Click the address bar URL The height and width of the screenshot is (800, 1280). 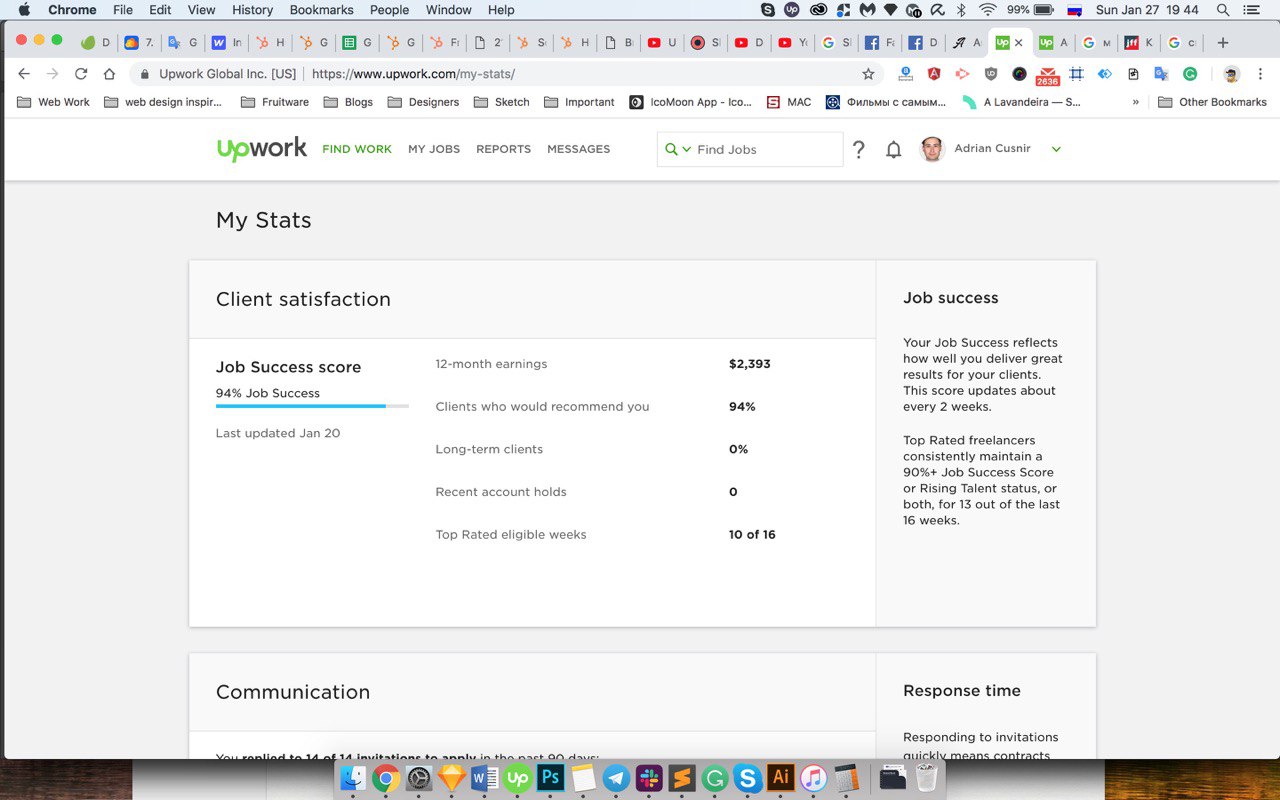pos(413,74)
